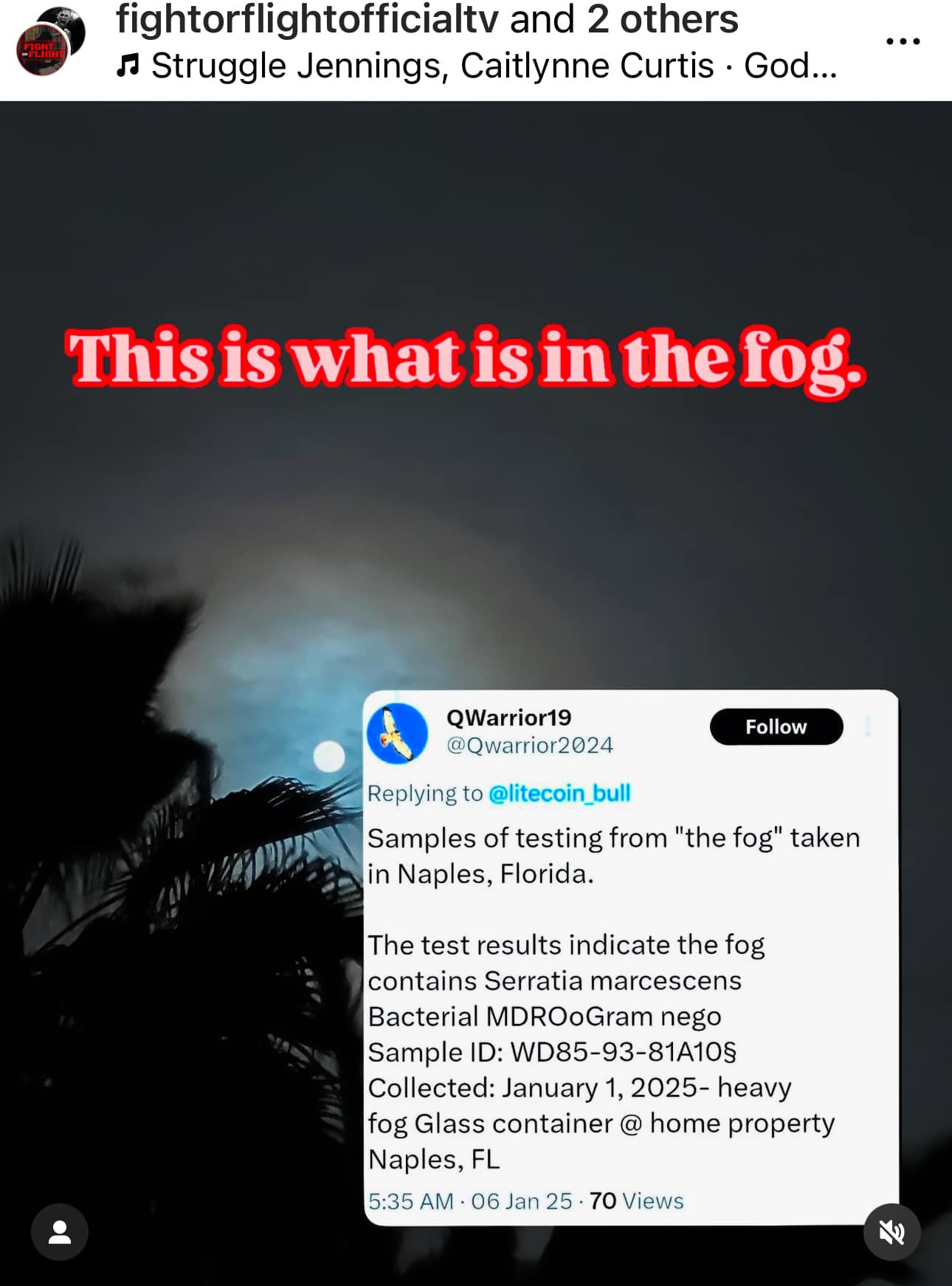Tap the 'Replying to' label
Image resolution: width=952 pixels, height=1286 pixels.
425,793
